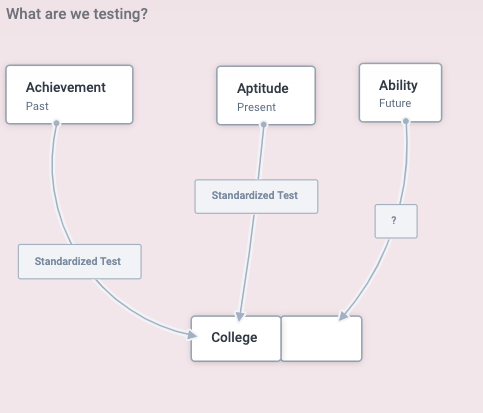
Task: Click the question mark edge label
Action: (396, 221)
